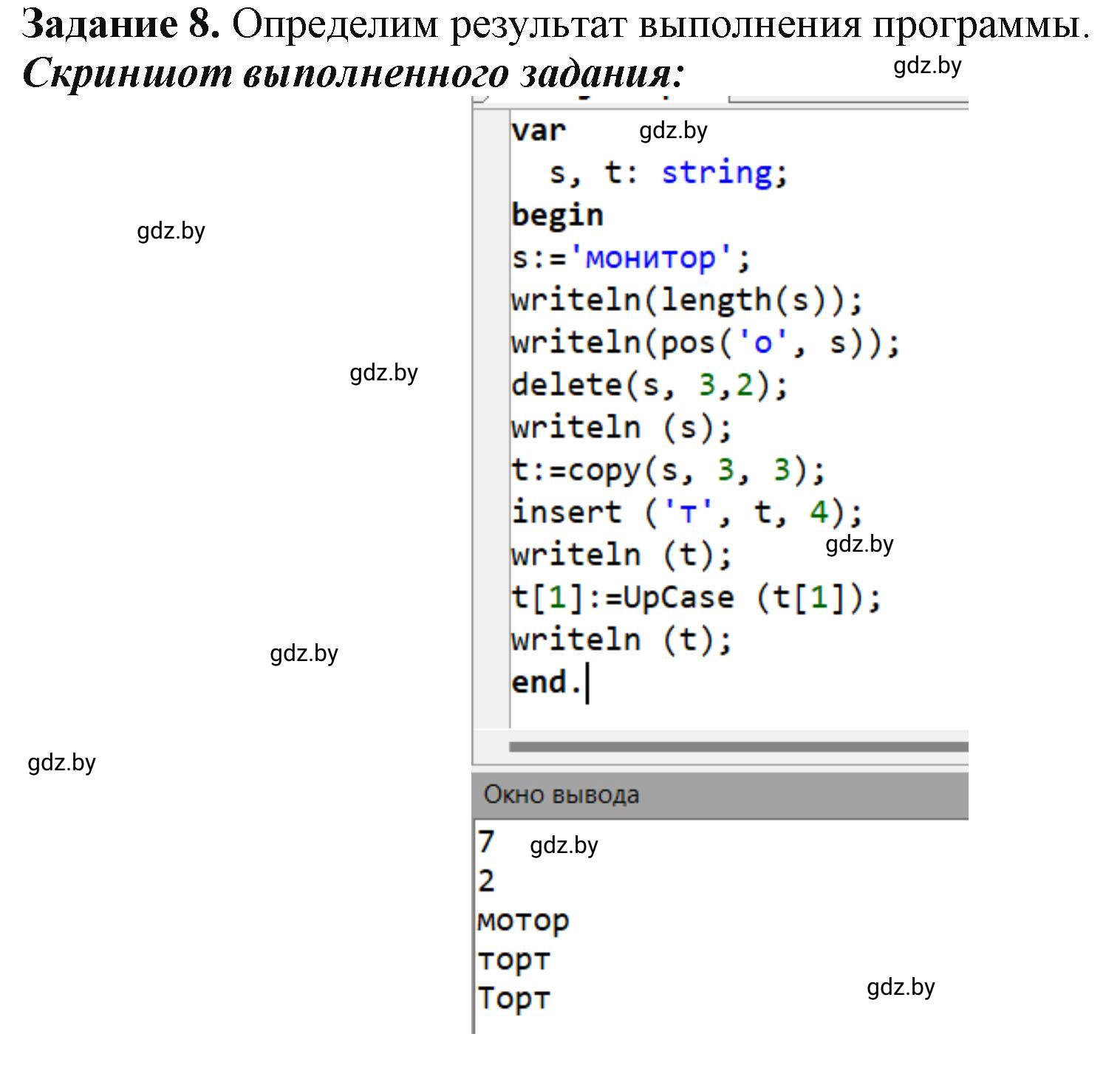Screen dimensions: 1120x1065
Task: Click the 'end.' line in the editor
Action: 547,682
